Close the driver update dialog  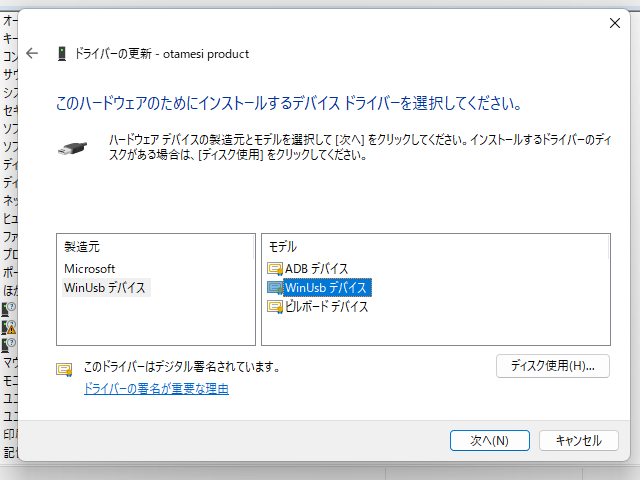(614, 23)
